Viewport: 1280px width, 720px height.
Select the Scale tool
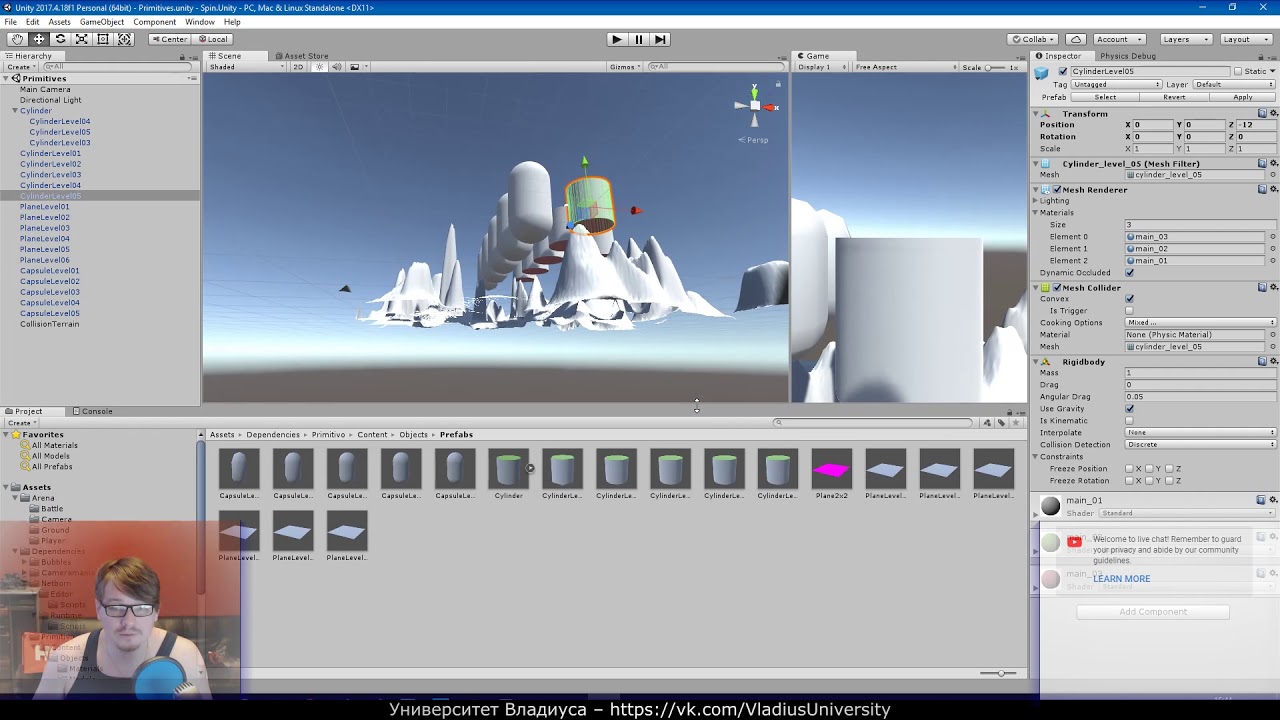pos(83,38)
